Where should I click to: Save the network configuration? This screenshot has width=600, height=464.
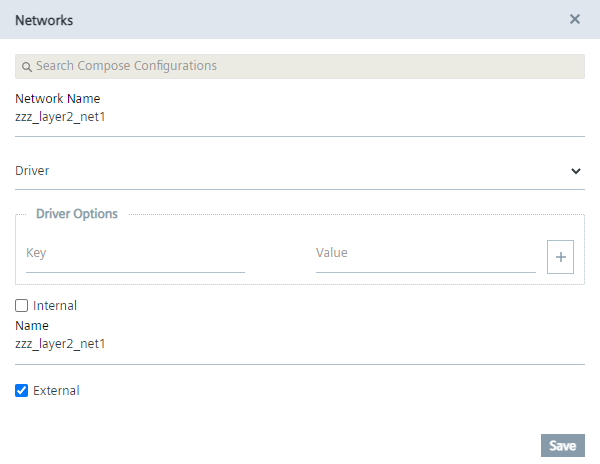pos(562,446)
